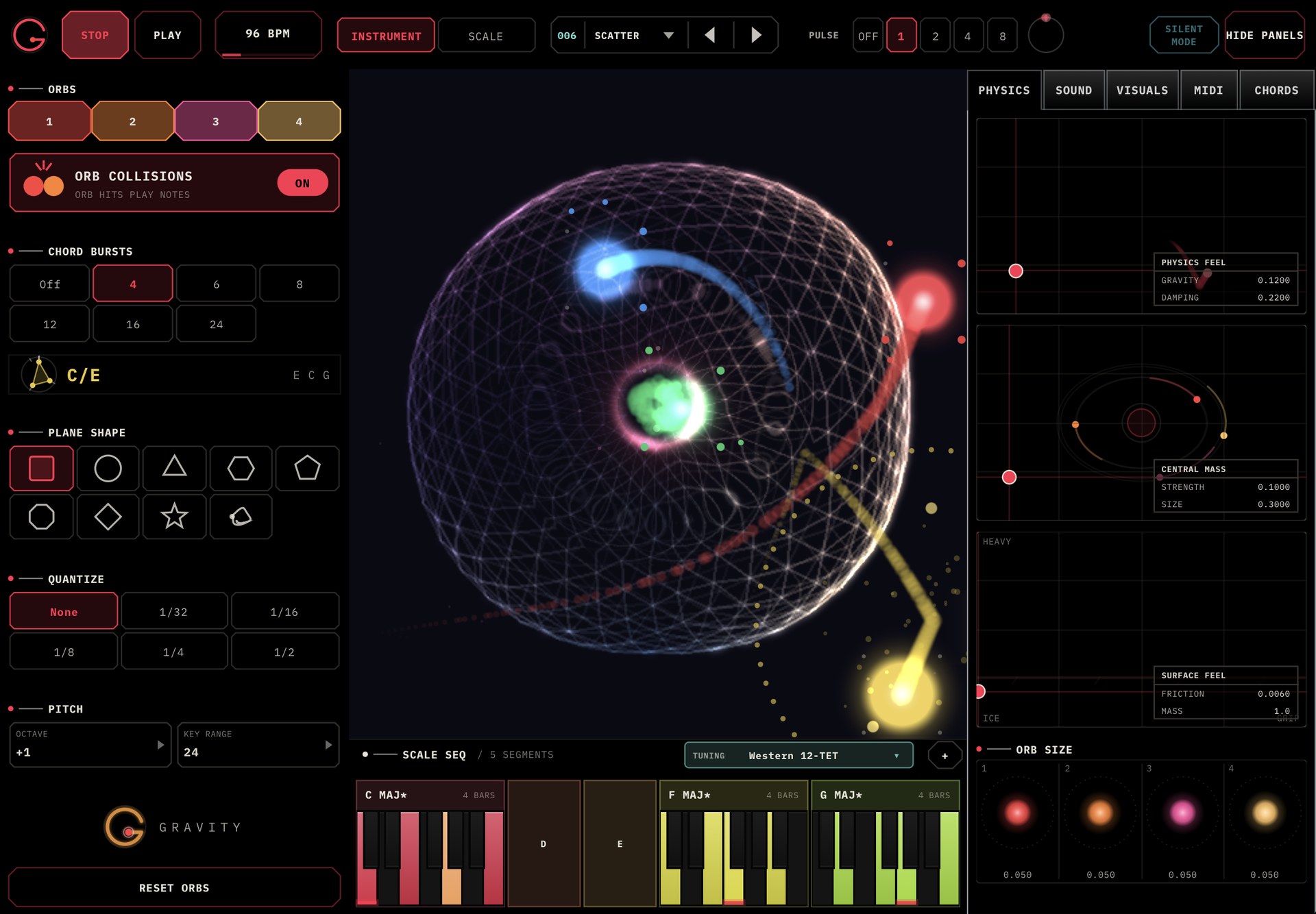Screen dimensions: 1316x914
Task: Select the circle plane shape
Action: [108, 468]
